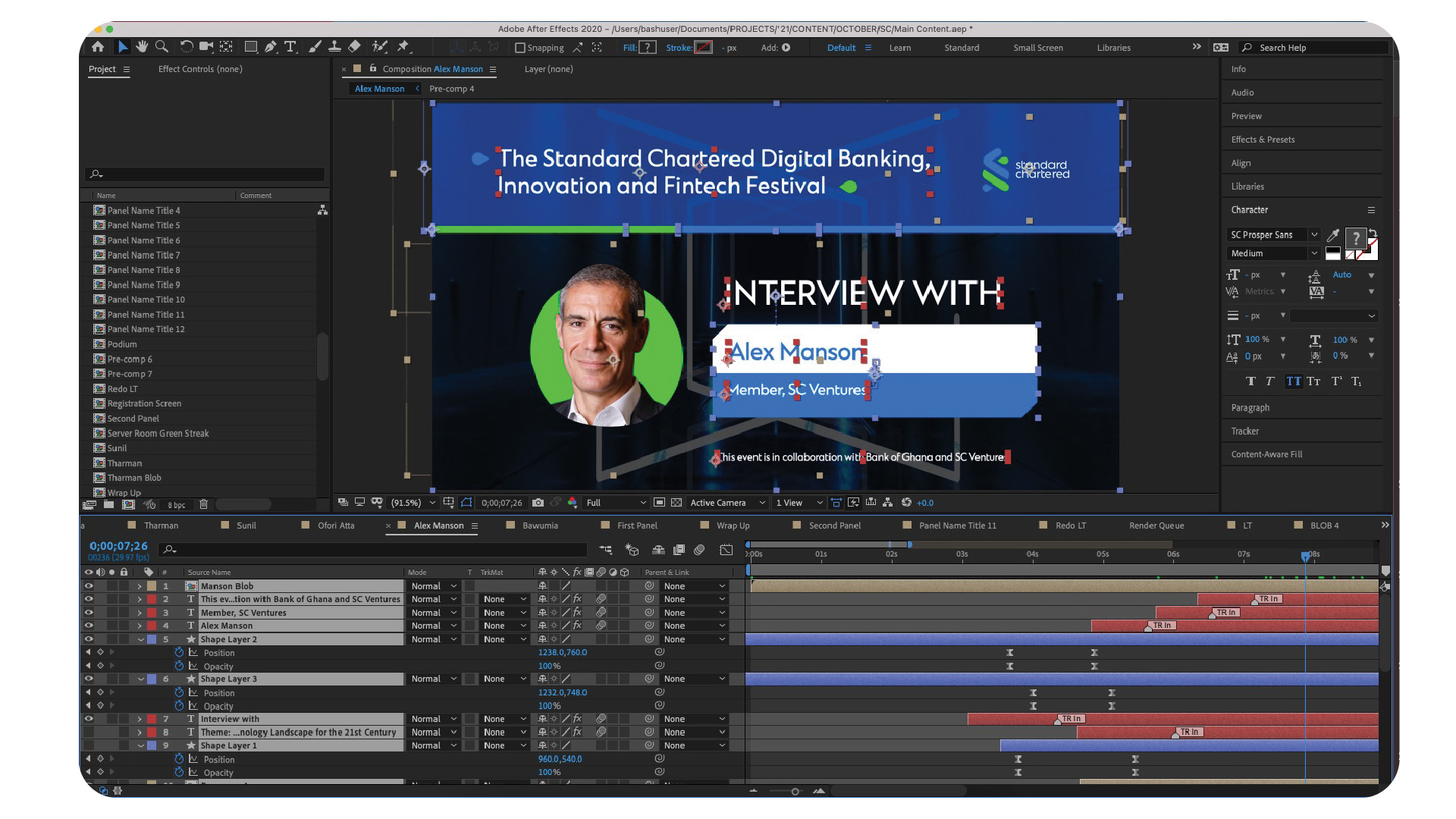1456x819 pixels.
Task: Collapse the Shape Layer 3 properties
Action: 140,679
